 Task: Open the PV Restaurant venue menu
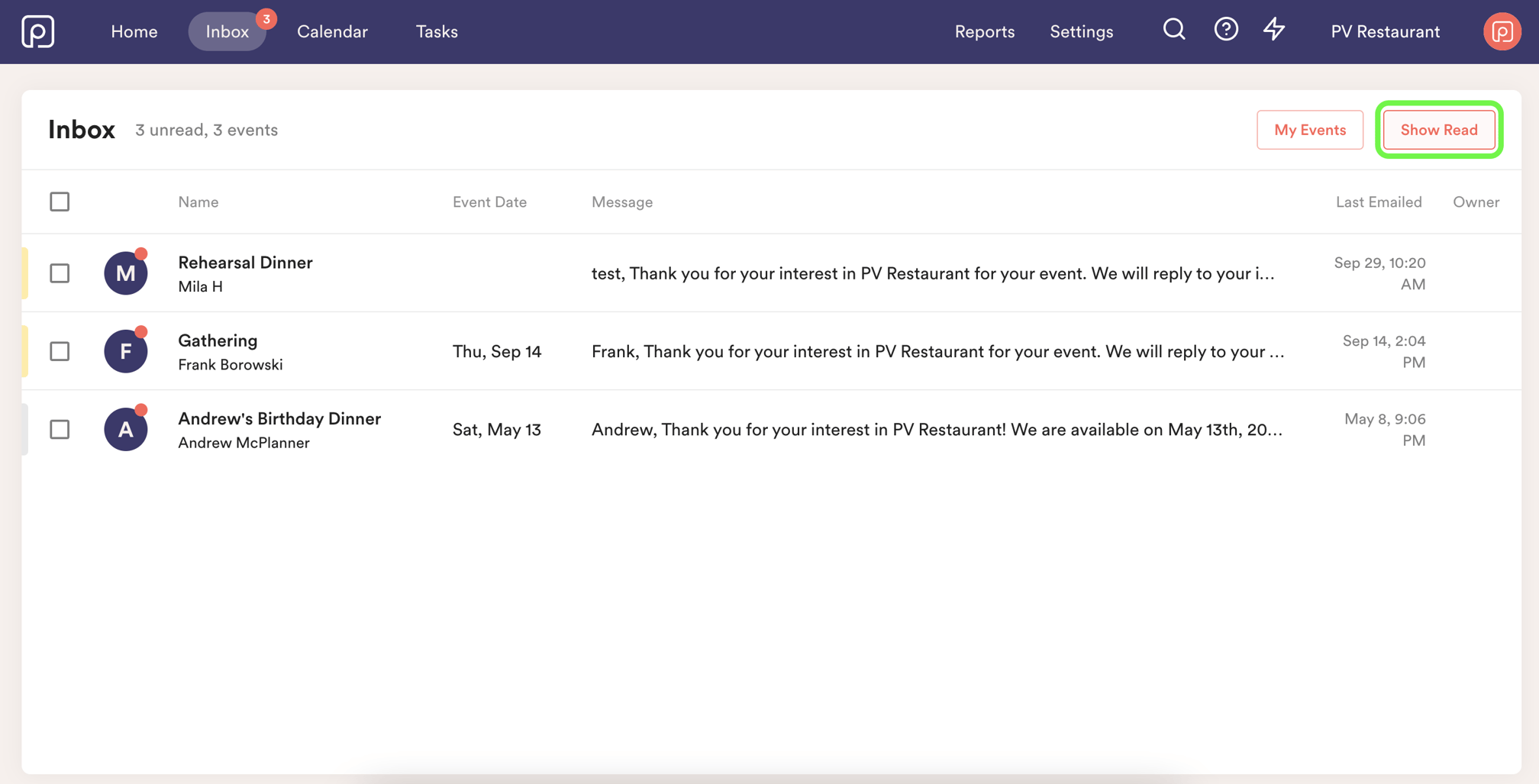[1385, 31]
